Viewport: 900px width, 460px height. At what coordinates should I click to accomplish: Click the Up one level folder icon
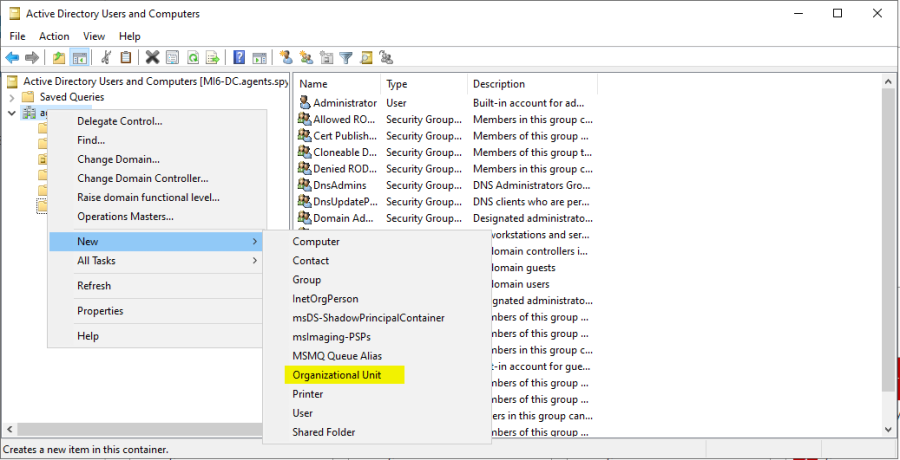(59, 58)
